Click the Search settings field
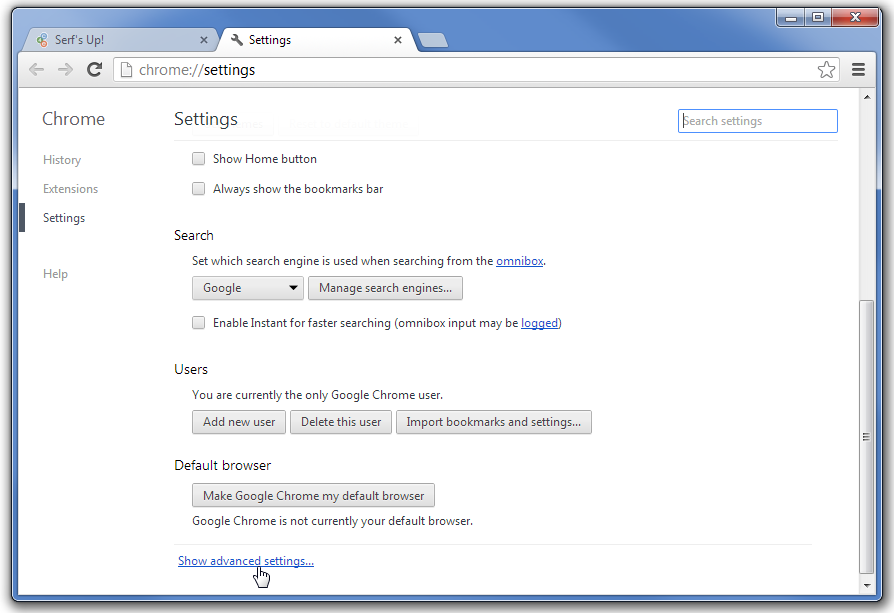Image resolution: width=894 pixels, height=613 pixels. pyautogui.click(x=758, y=121)
